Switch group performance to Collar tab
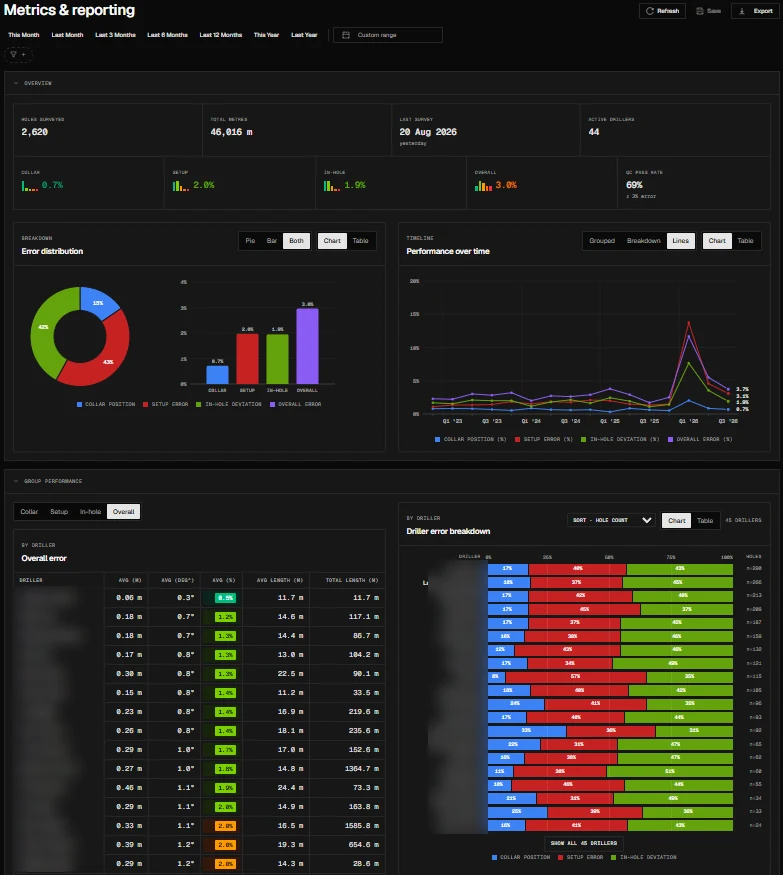783x875 pixels. (29, 512)
